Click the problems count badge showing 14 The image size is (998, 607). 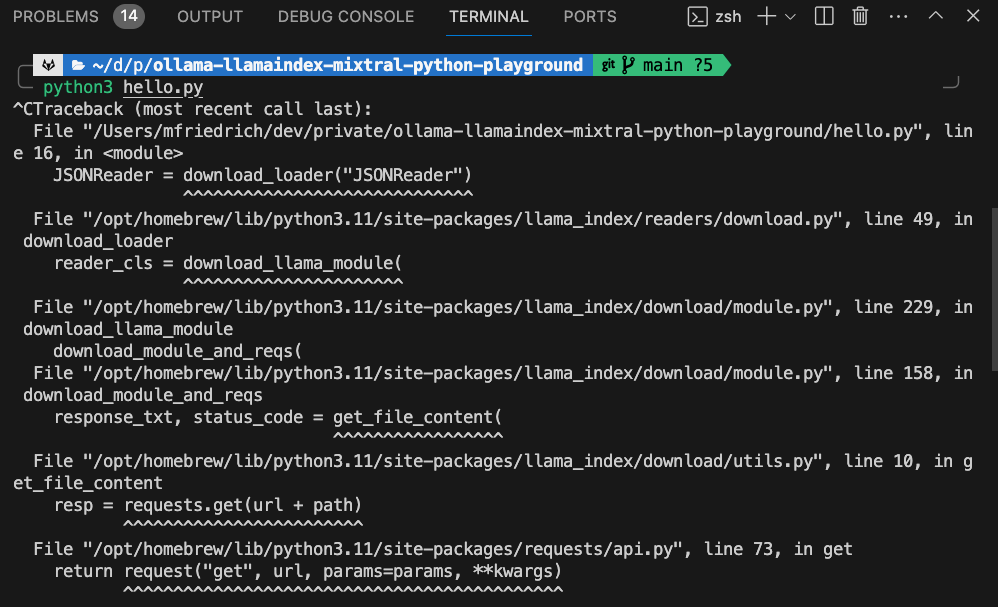(x=128, y=16)
